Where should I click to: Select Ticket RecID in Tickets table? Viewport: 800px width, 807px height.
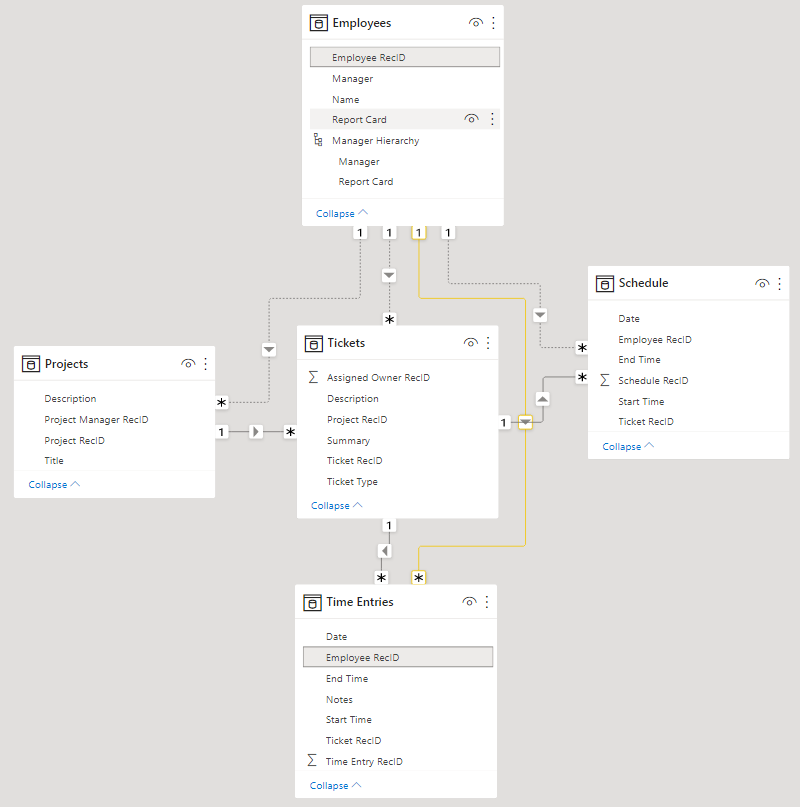pyautogui.click(x=354, y=461)
